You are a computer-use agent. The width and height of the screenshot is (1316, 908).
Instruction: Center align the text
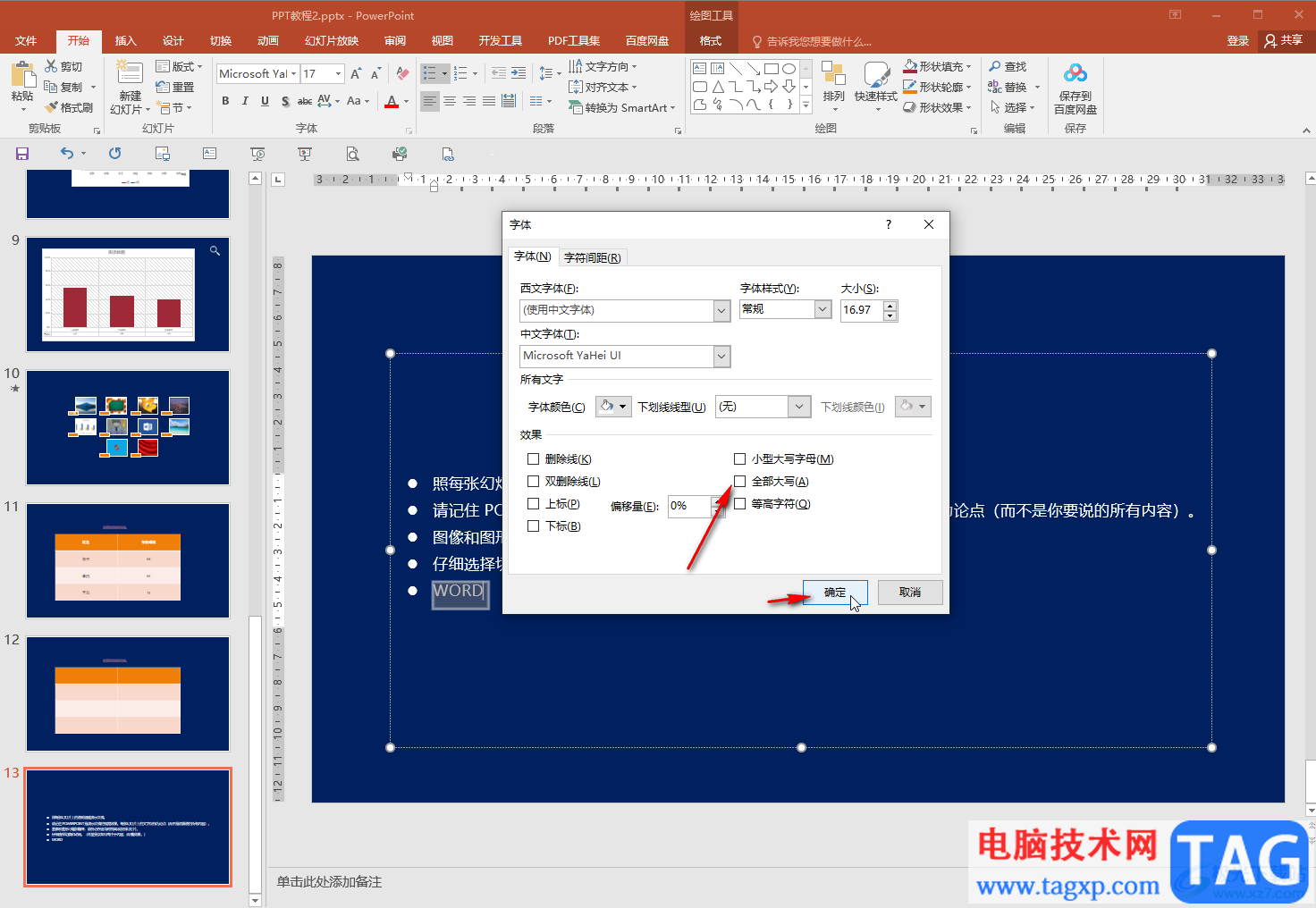point(450,101)
